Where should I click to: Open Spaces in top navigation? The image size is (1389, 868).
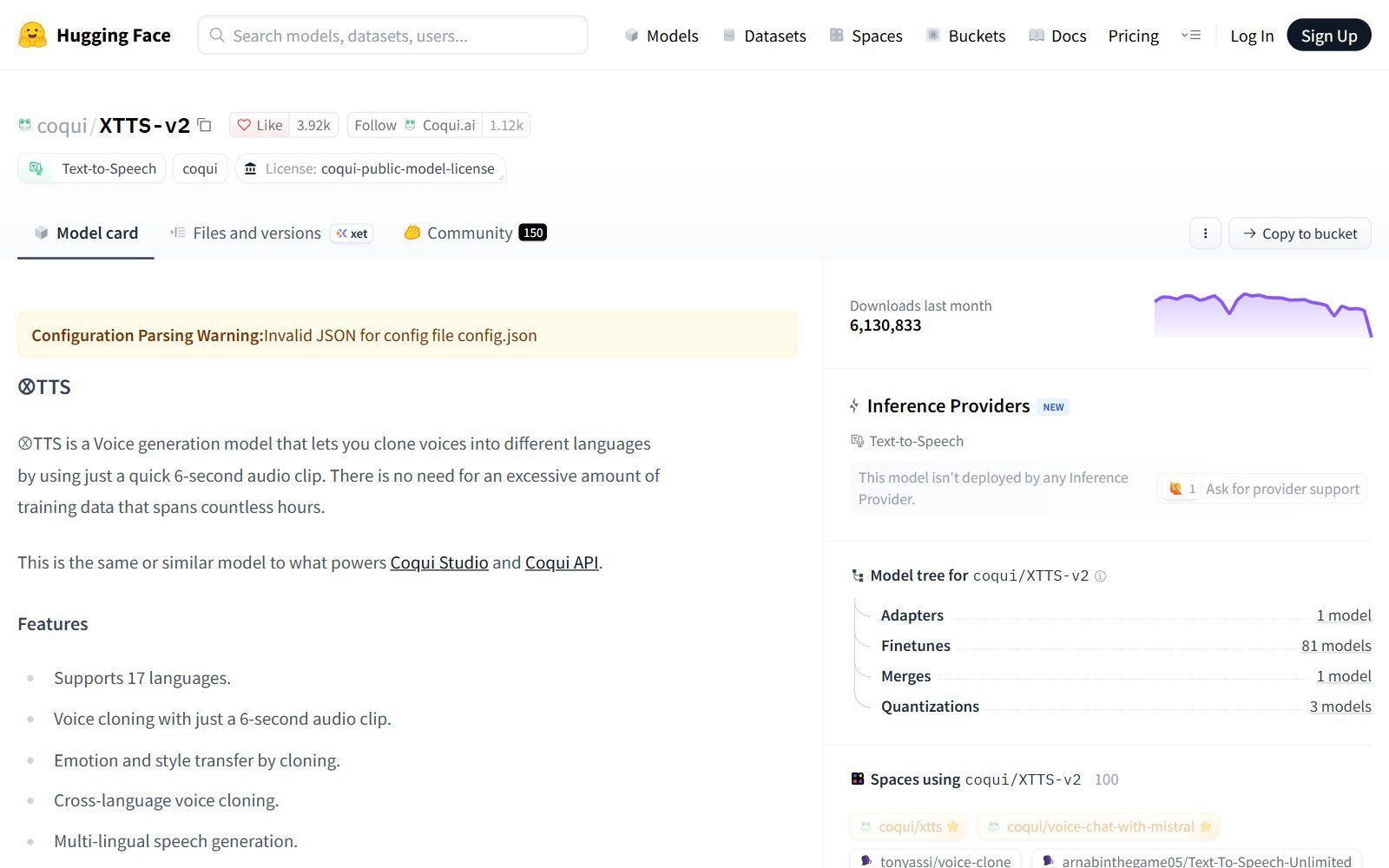(x=866, y=36)
